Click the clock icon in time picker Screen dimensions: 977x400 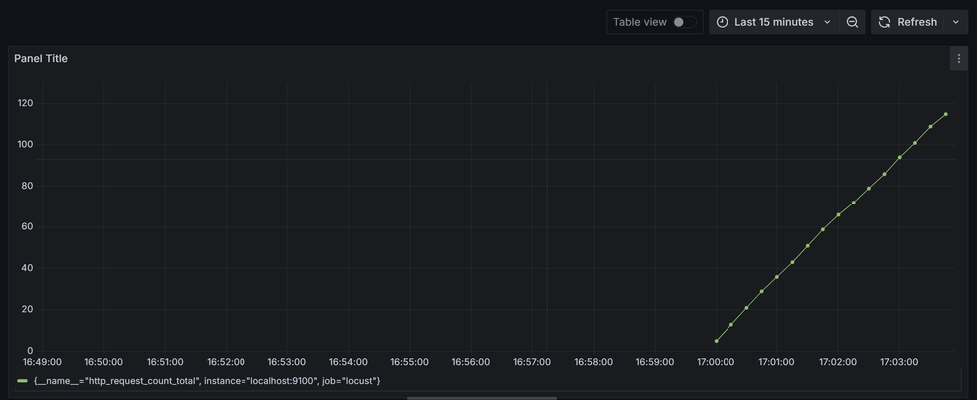coord(722,22)
